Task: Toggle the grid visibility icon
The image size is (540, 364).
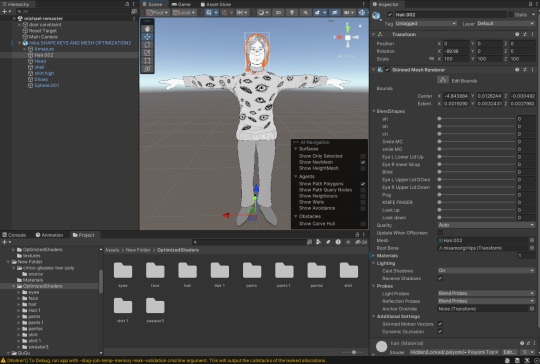Action: 209,12
